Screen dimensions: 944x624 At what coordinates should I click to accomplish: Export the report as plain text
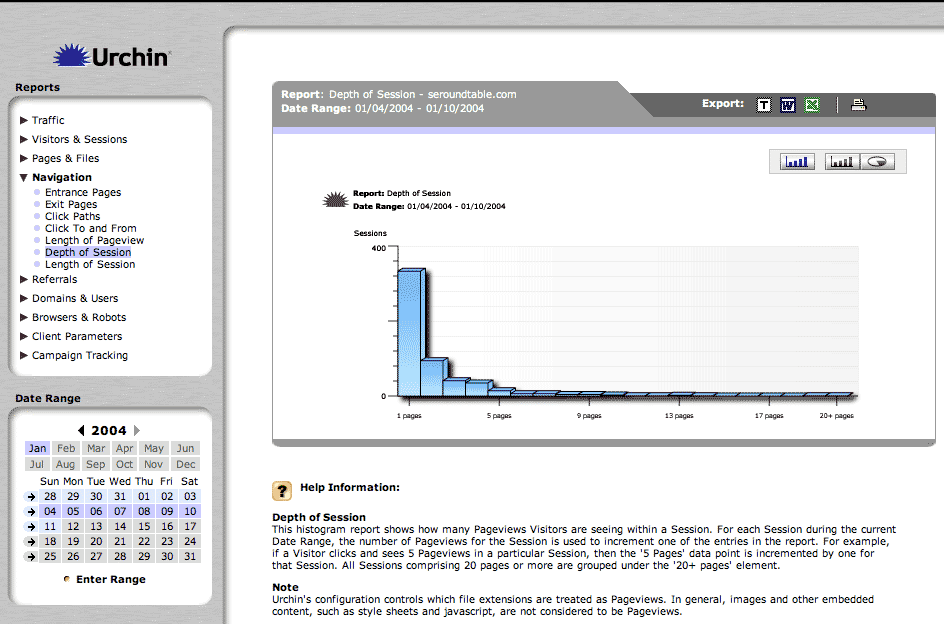point(763,105)
